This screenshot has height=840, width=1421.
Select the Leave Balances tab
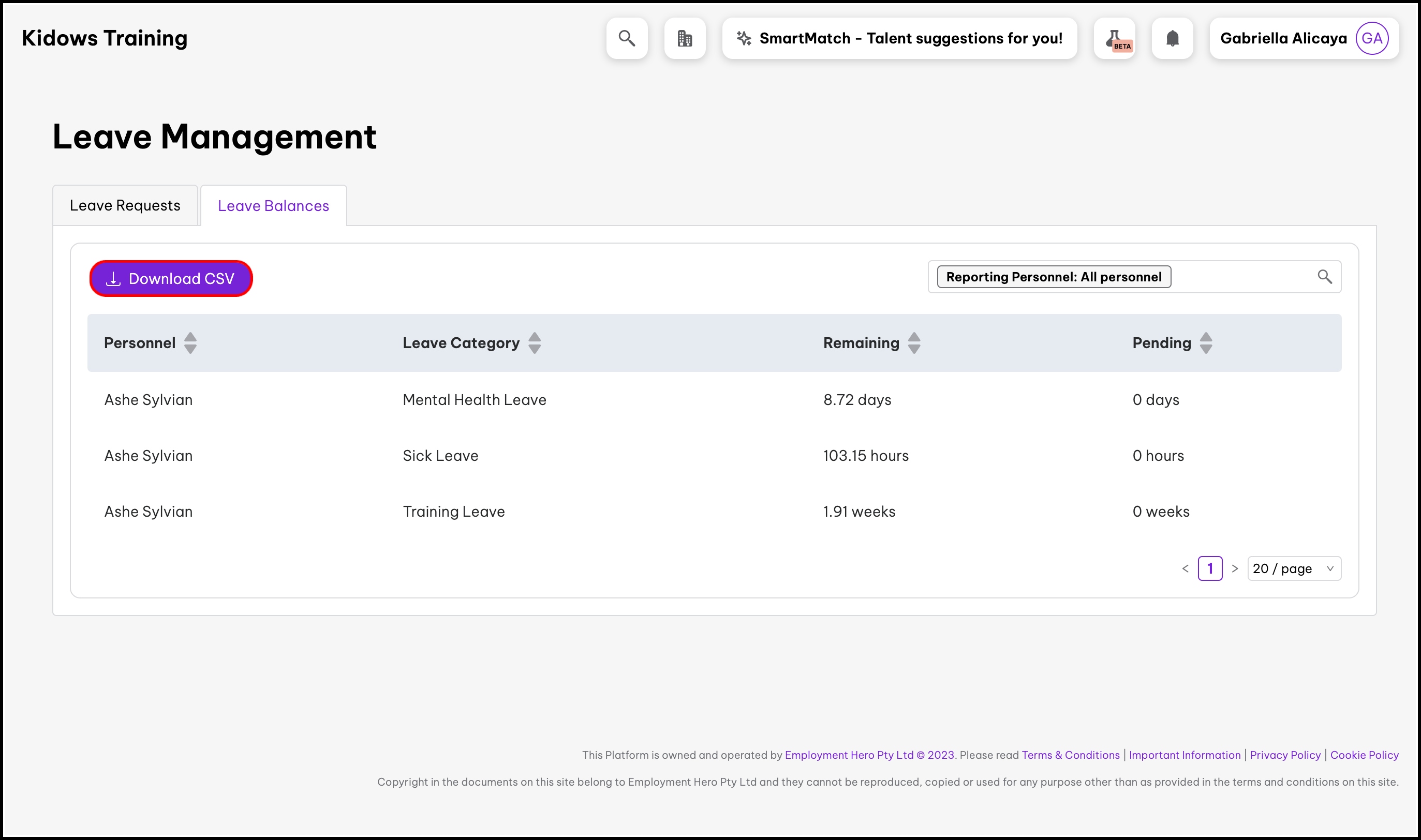tap(273, 206)
